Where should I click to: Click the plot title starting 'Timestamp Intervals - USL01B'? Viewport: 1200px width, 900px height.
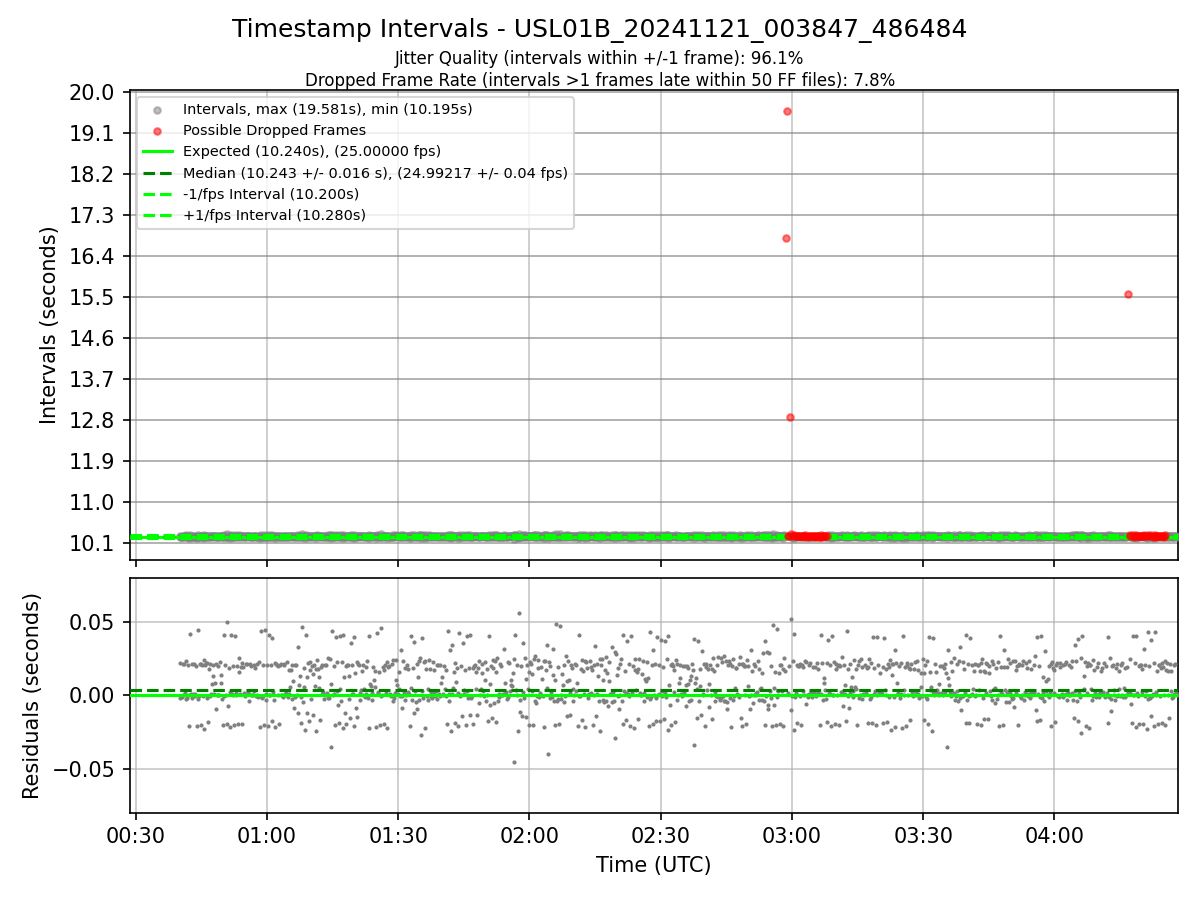(x=599, y=29)
